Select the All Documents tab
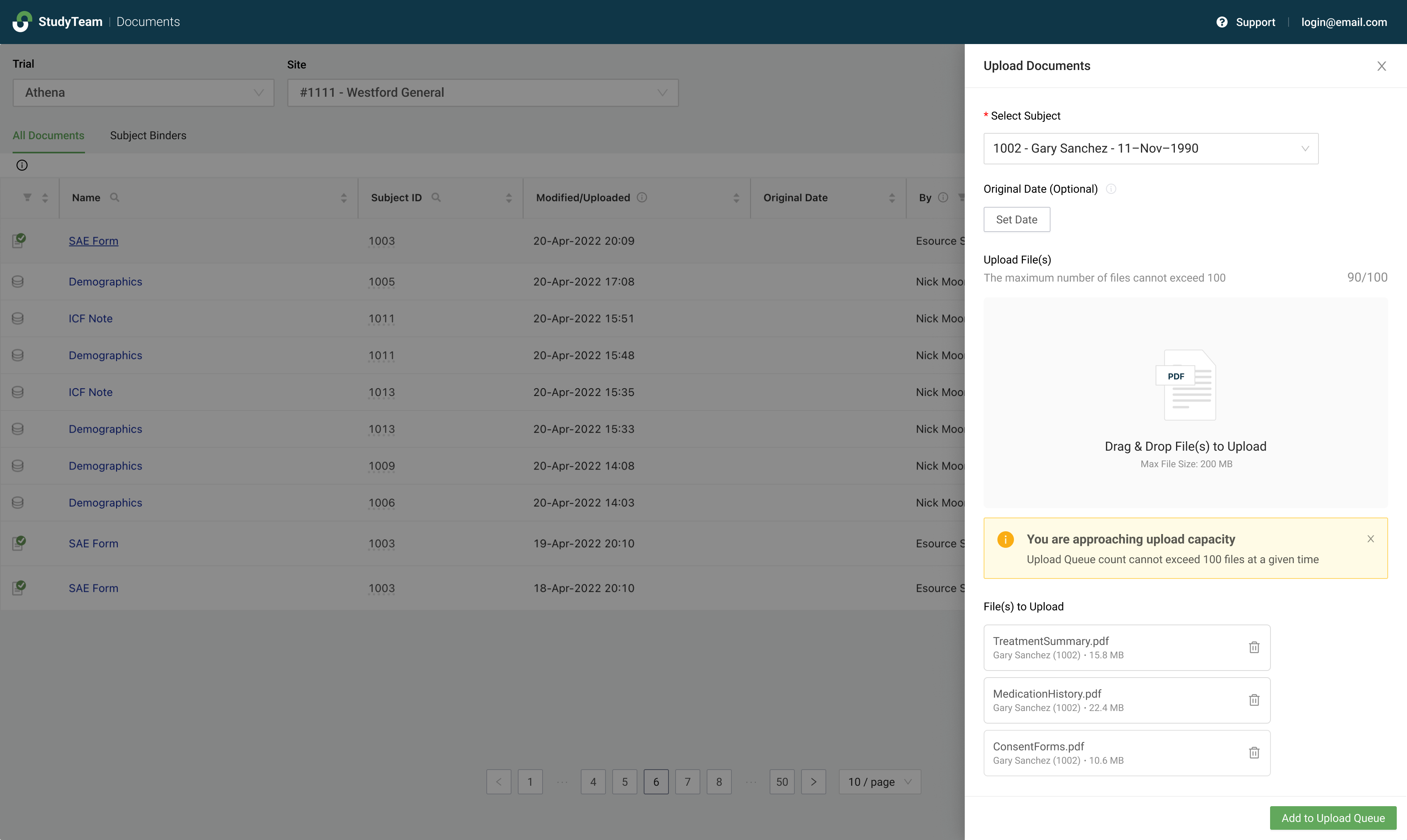The width and height of the screenshot is (1407, 840). point(48,135)
